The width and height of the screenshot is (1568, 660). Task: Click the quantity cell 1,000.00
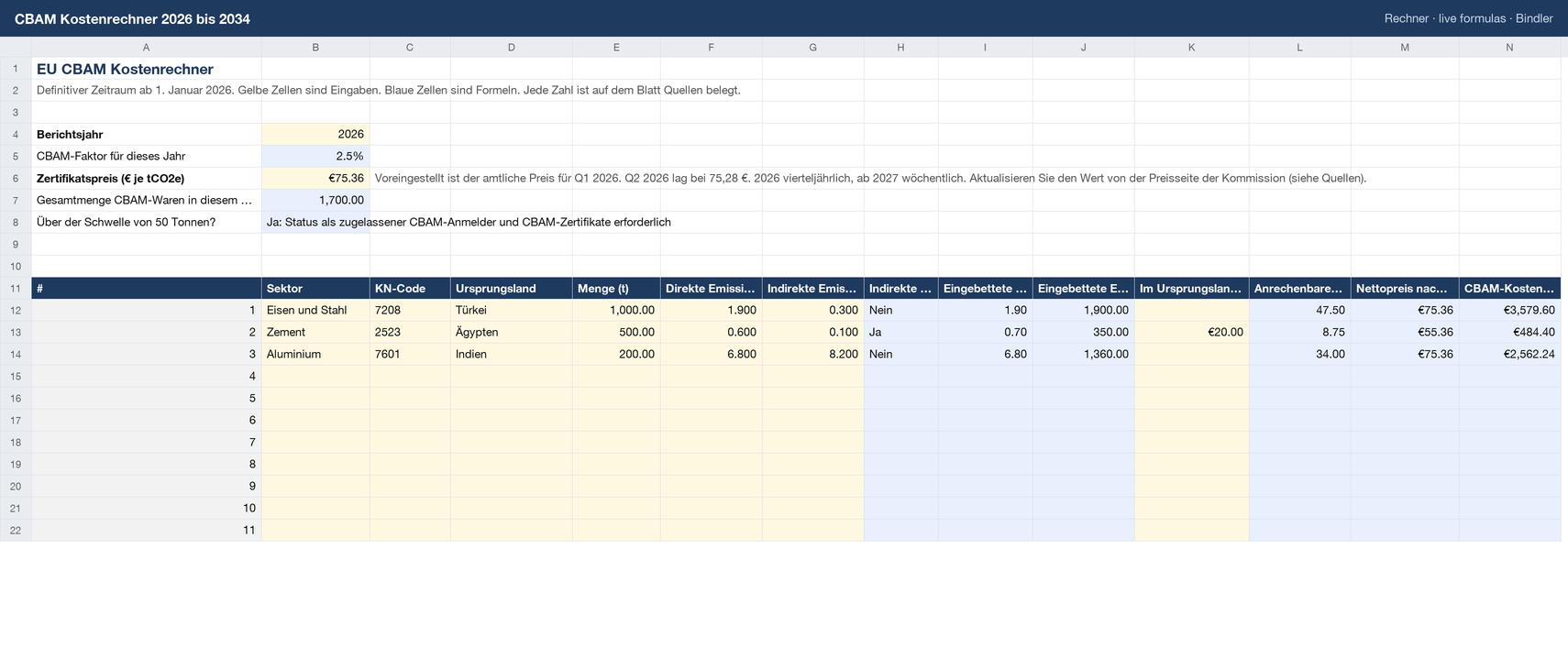click(616, 310)
